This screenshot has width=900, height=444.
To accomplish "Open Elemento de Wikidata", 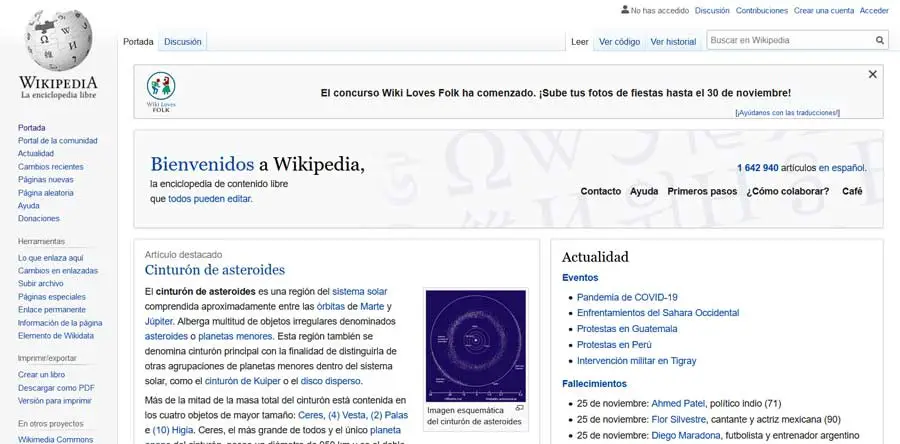I will (x=56, y=336).
